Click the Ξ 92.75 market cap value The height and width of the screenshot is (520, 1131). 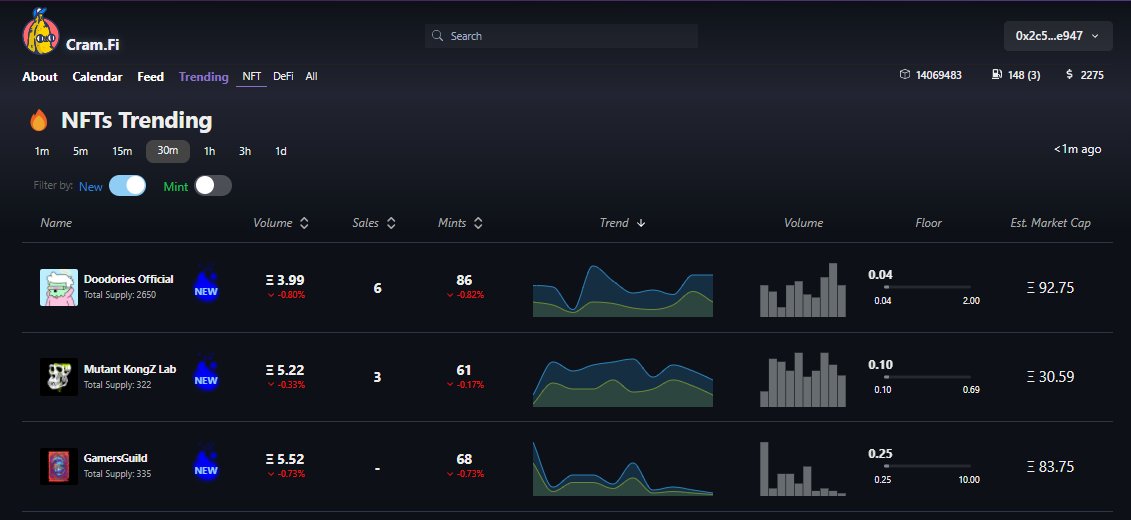click(x=1050, y=288)
